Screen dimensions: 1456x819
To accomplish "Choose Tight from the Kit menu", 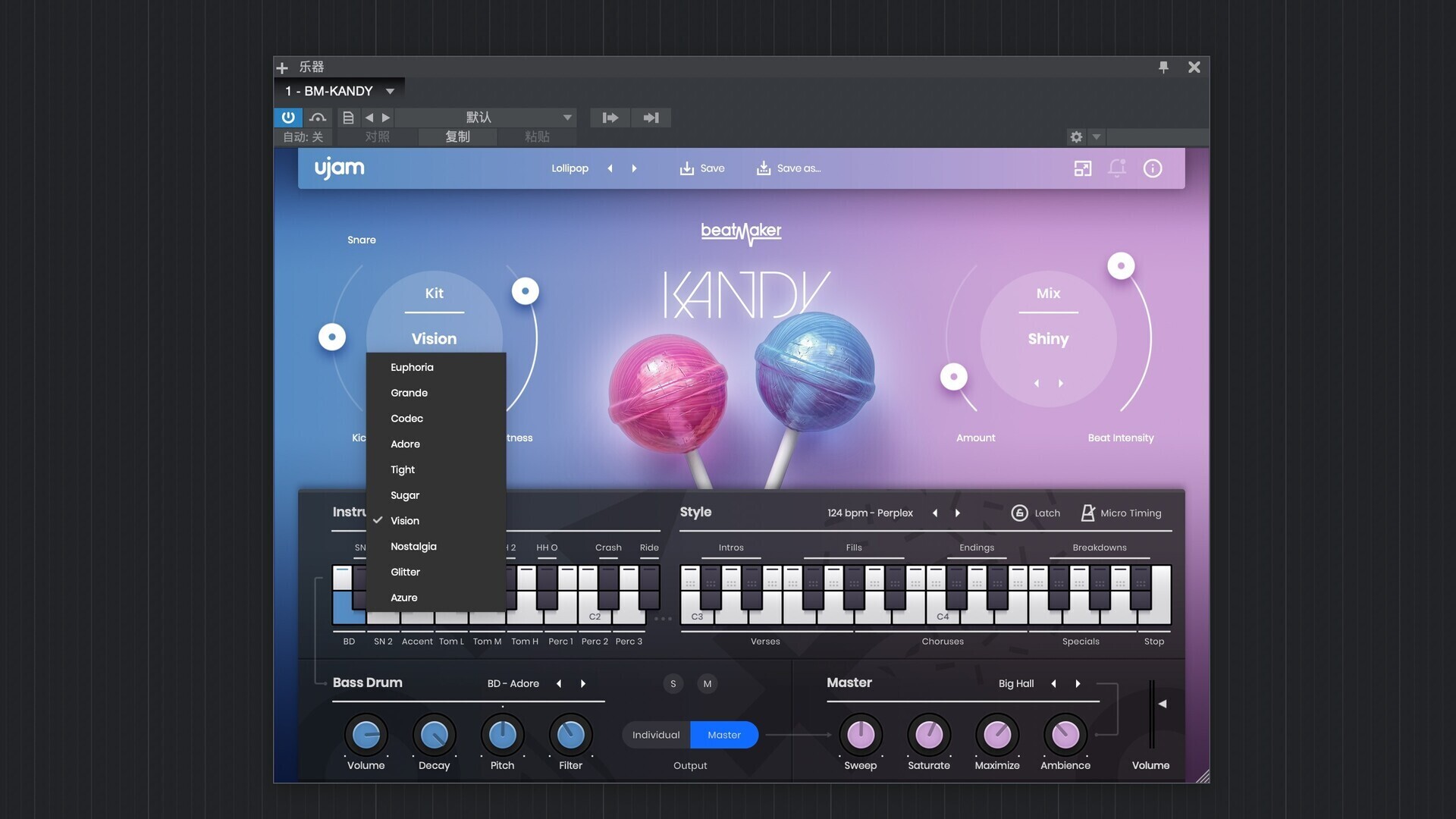I will click(x=436, y=470).
